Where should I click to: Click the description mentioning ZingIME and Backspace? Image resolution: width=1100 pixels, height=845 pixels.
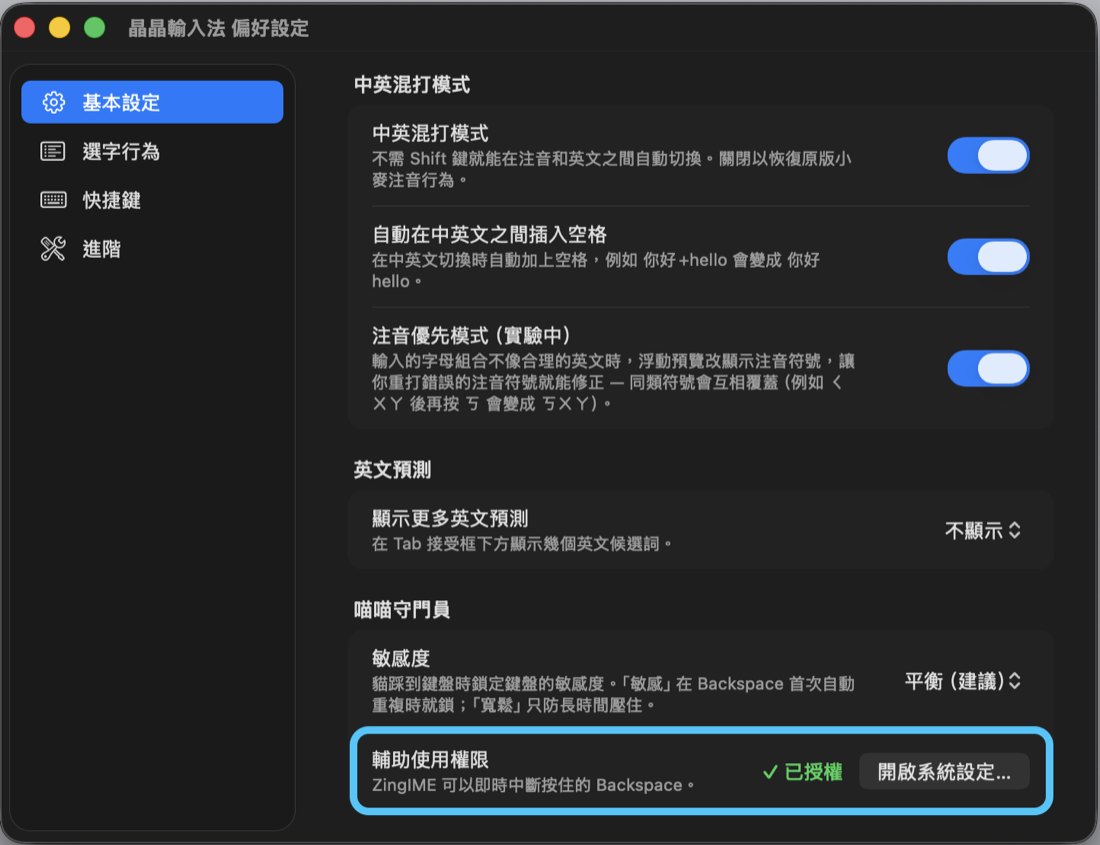coord(533,785)
